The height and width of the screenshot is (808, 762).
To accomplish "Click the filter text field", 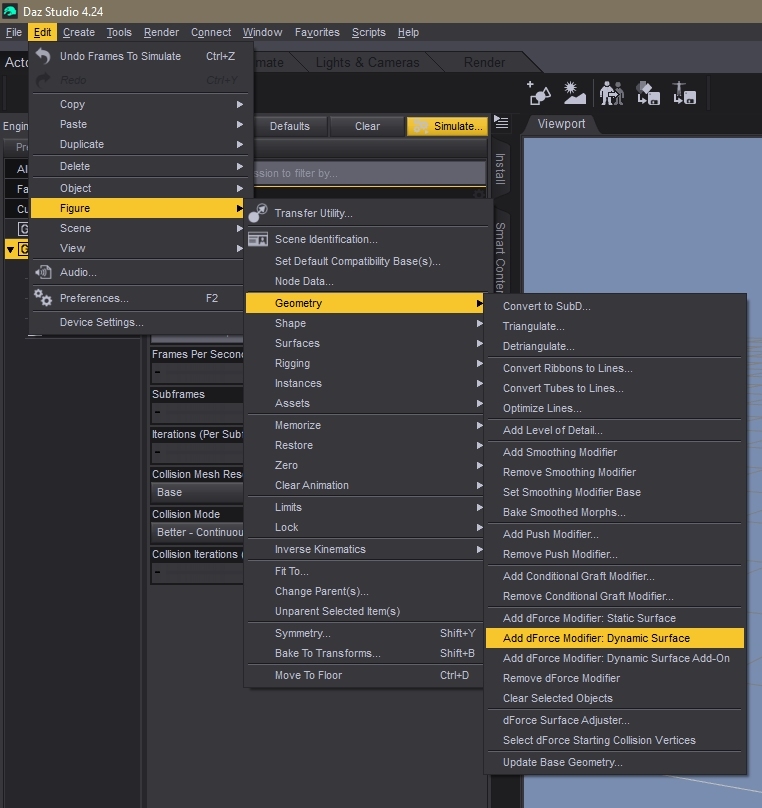I will (x=369, y=173).
